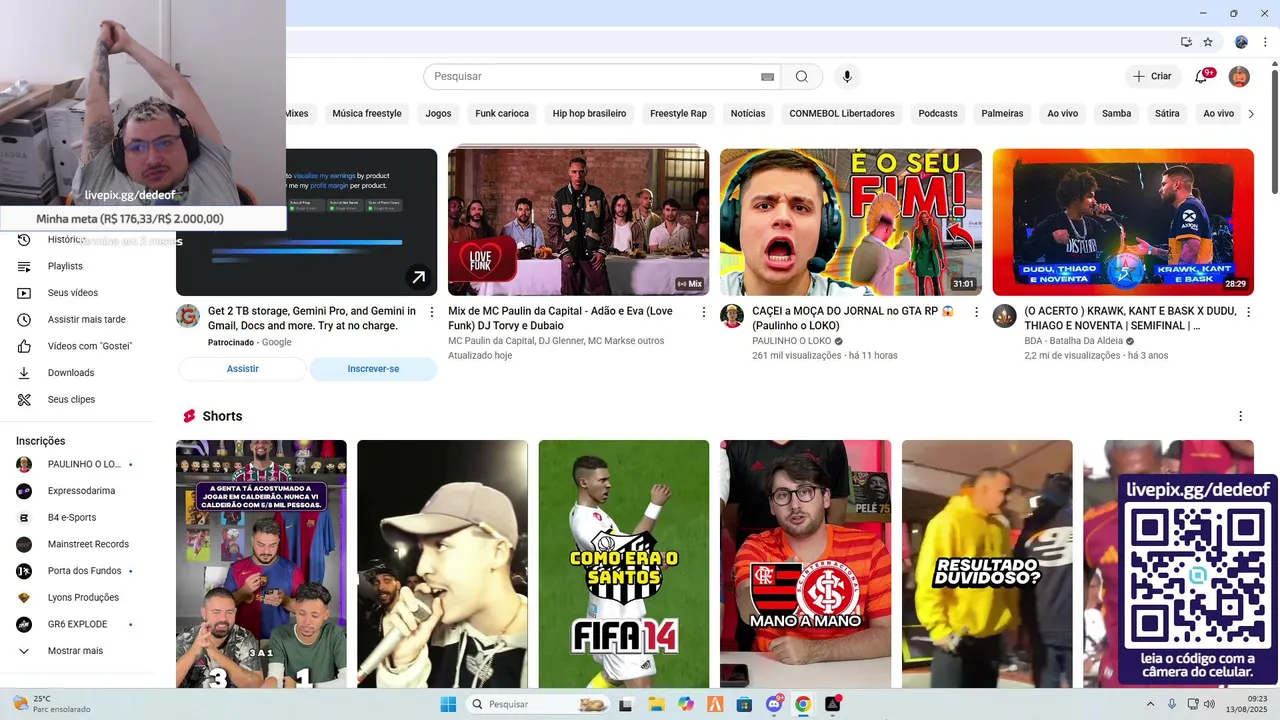Open the more options for the CAÇEI a MOÇA video
1280x720 pixels.
pyautogui.click(x=976, y=312)
